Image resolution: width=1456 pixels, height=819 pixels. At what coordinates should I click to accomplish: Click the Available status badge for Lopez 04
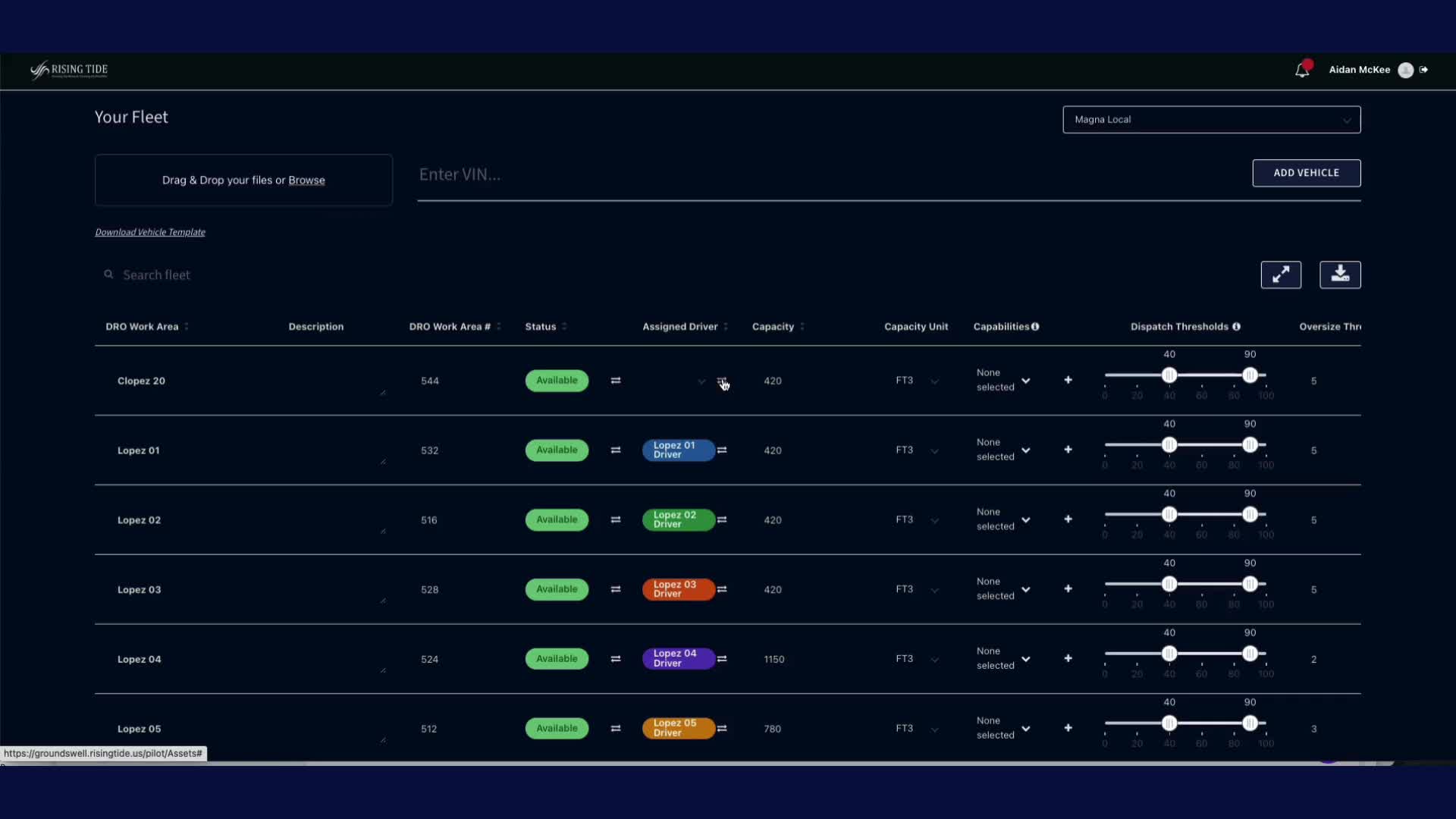(557, 659)
